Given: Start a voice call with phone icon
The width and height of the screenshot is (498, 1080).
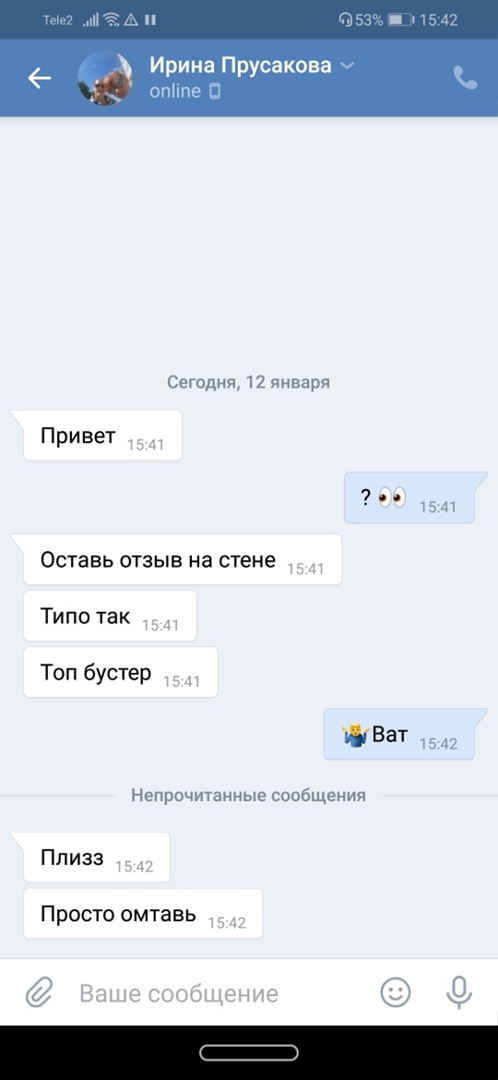Looking at the screenshot, I should (465, 78).
